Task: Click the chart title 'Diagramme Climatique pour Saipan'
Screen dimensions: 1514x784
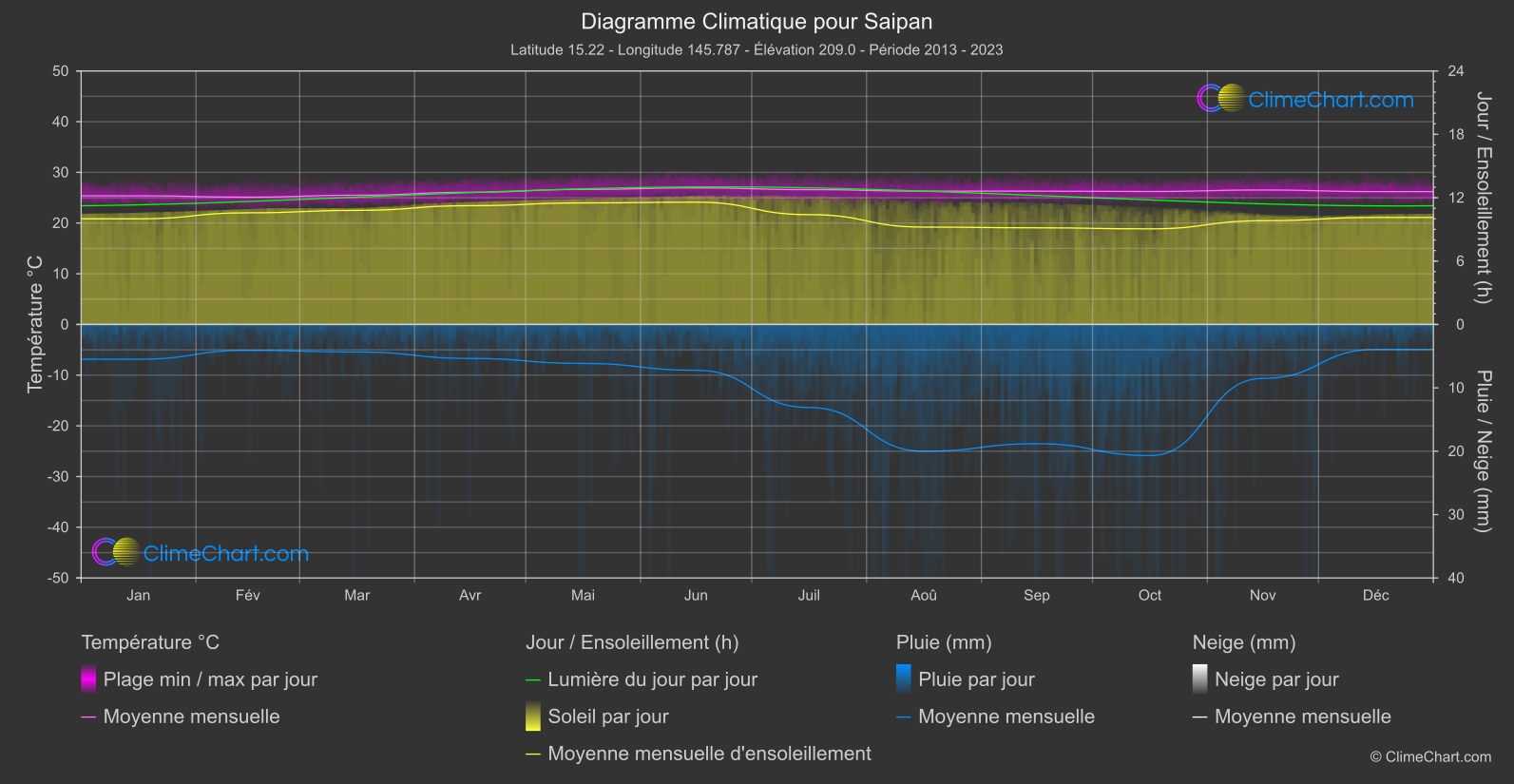Action: pyautogui.click(x=757, y=22)
